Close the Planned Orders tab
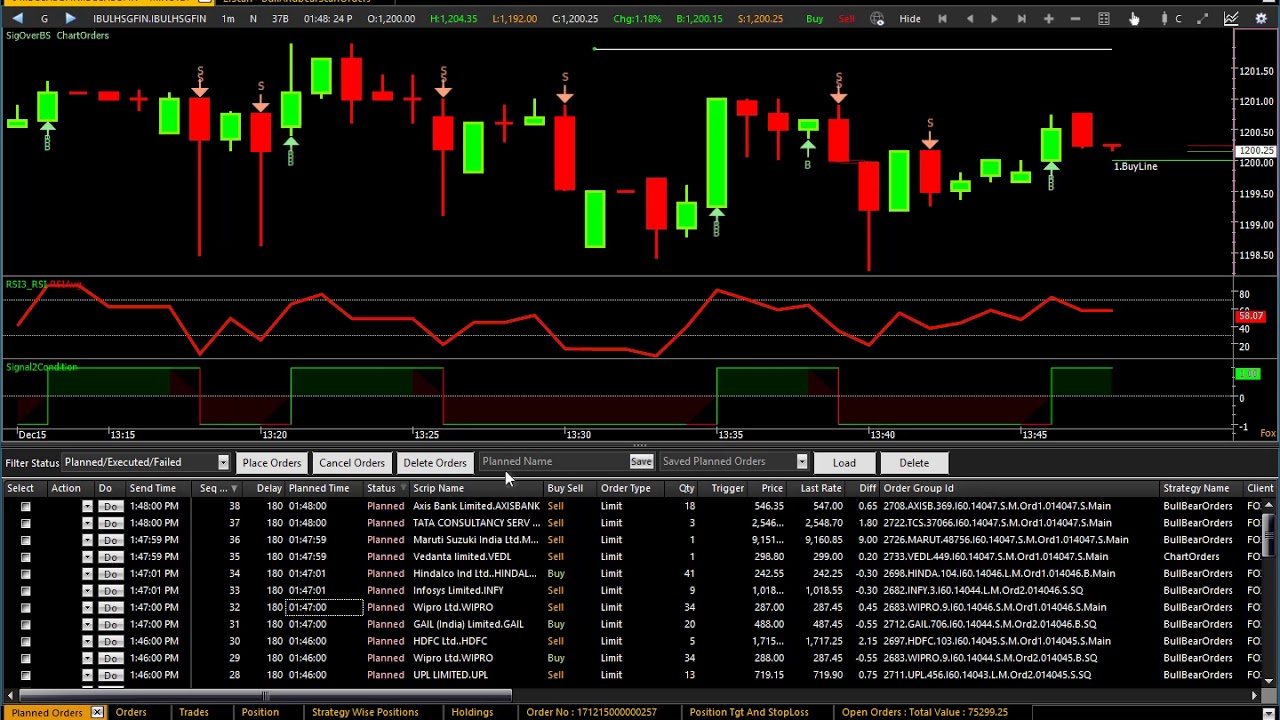Viewport: 1280px width, 720px height. 97,712
